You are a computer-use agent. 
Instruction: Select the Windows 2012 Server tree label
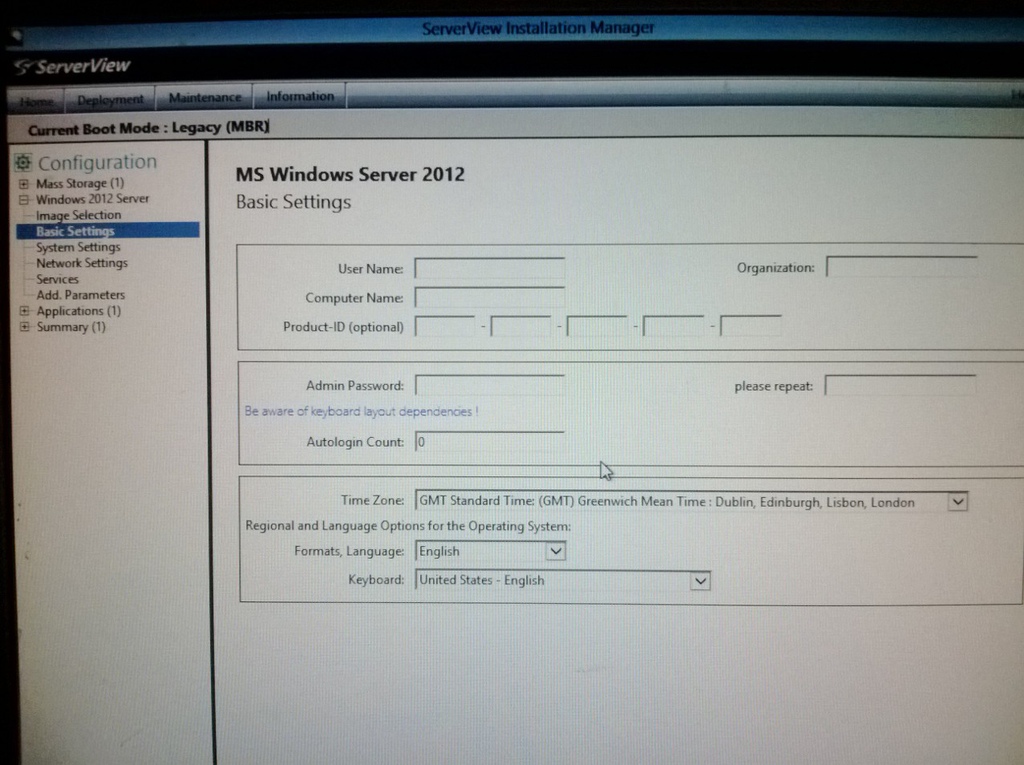point(92,199)
